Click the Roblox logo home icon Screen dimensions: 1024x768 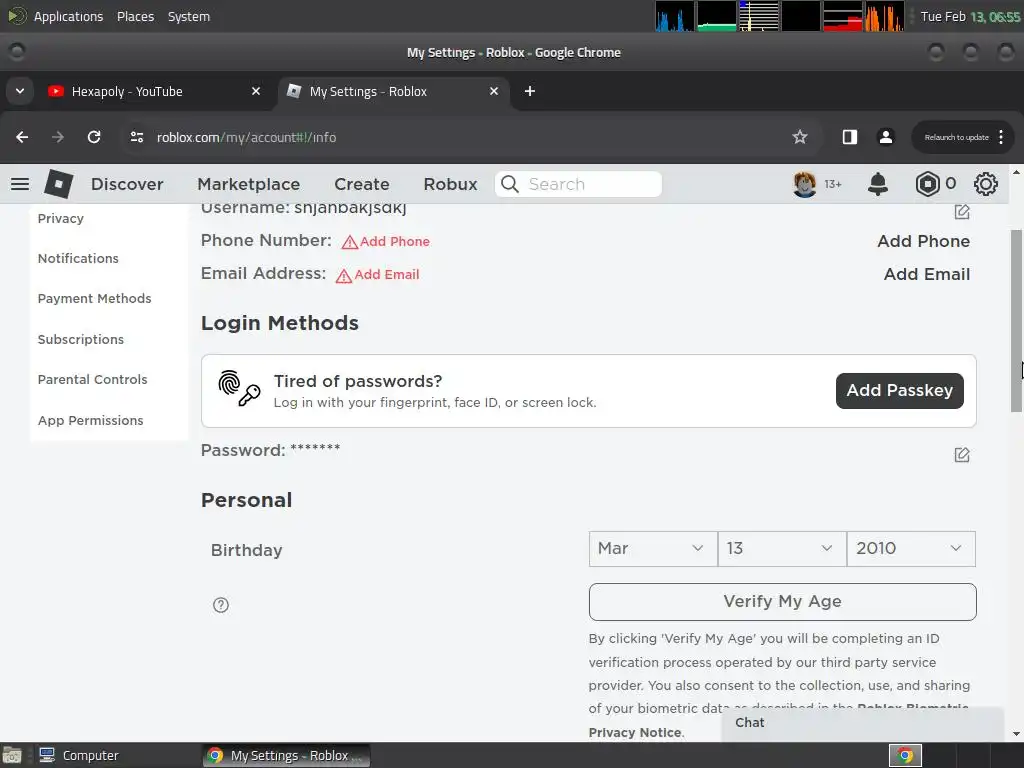58,184
